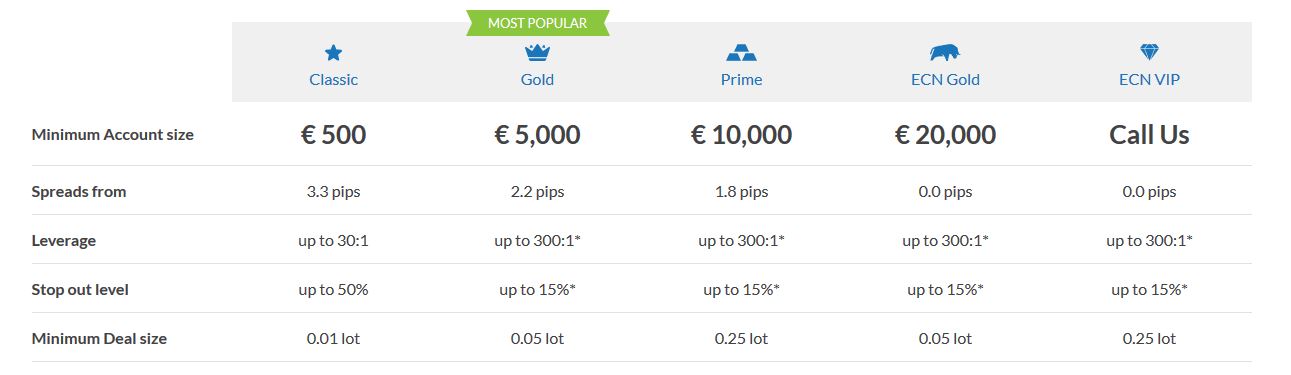Click the diamond icon above ECN VIP
The width and height of the screenshot is (1291, 375).
pyautogui.click(x=1149, y=52)
